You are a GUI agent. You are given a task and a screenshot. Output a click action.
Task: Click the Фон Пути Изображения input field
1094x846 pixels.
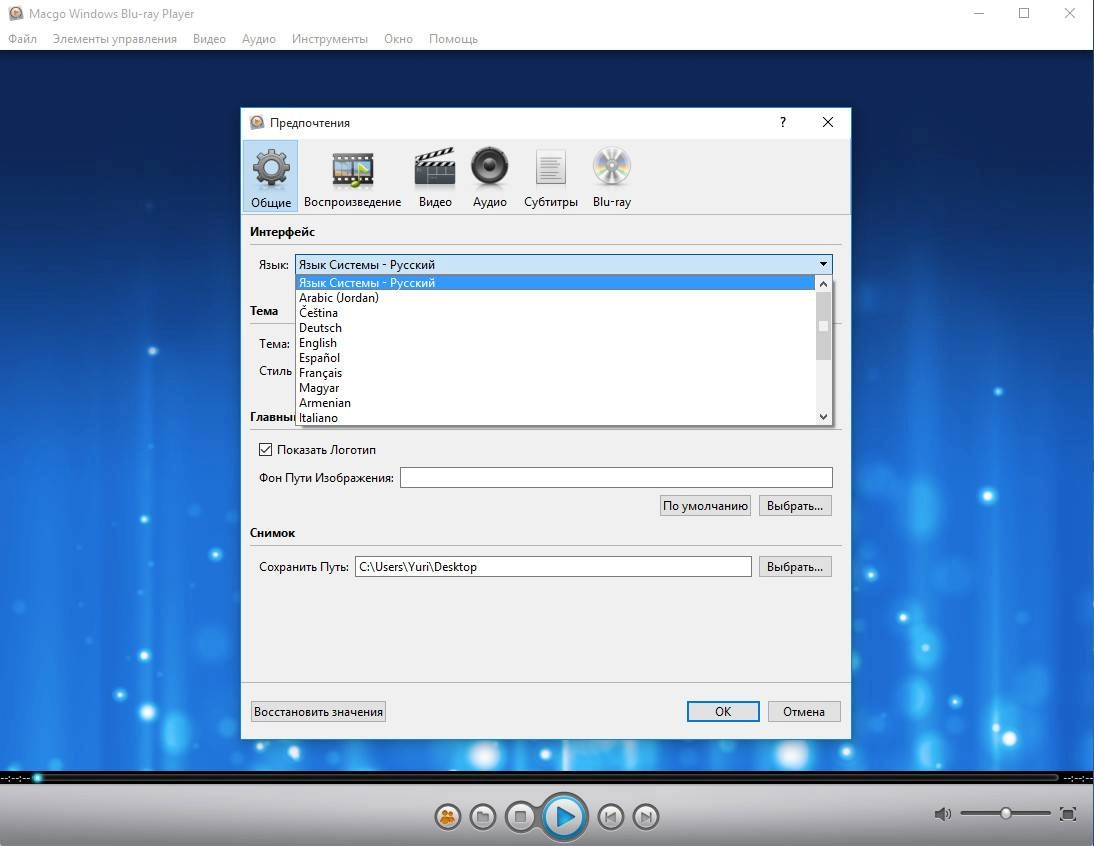616,478
